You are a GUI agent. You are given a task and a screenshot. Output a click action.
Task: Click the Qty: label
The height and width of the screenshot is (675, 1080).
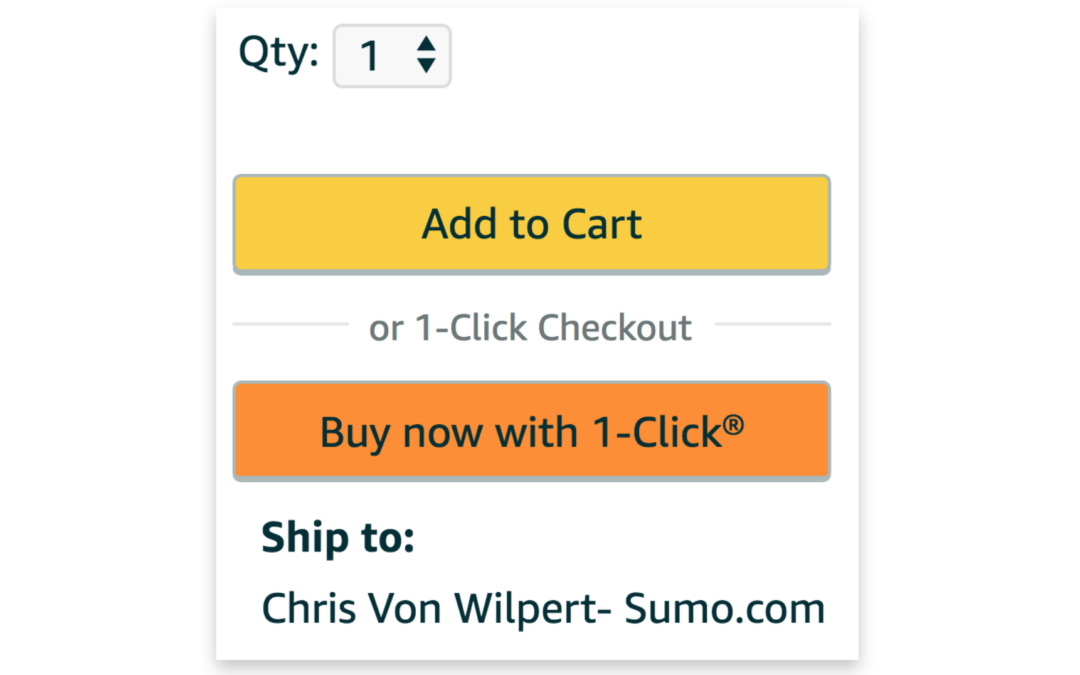[278, 52]
